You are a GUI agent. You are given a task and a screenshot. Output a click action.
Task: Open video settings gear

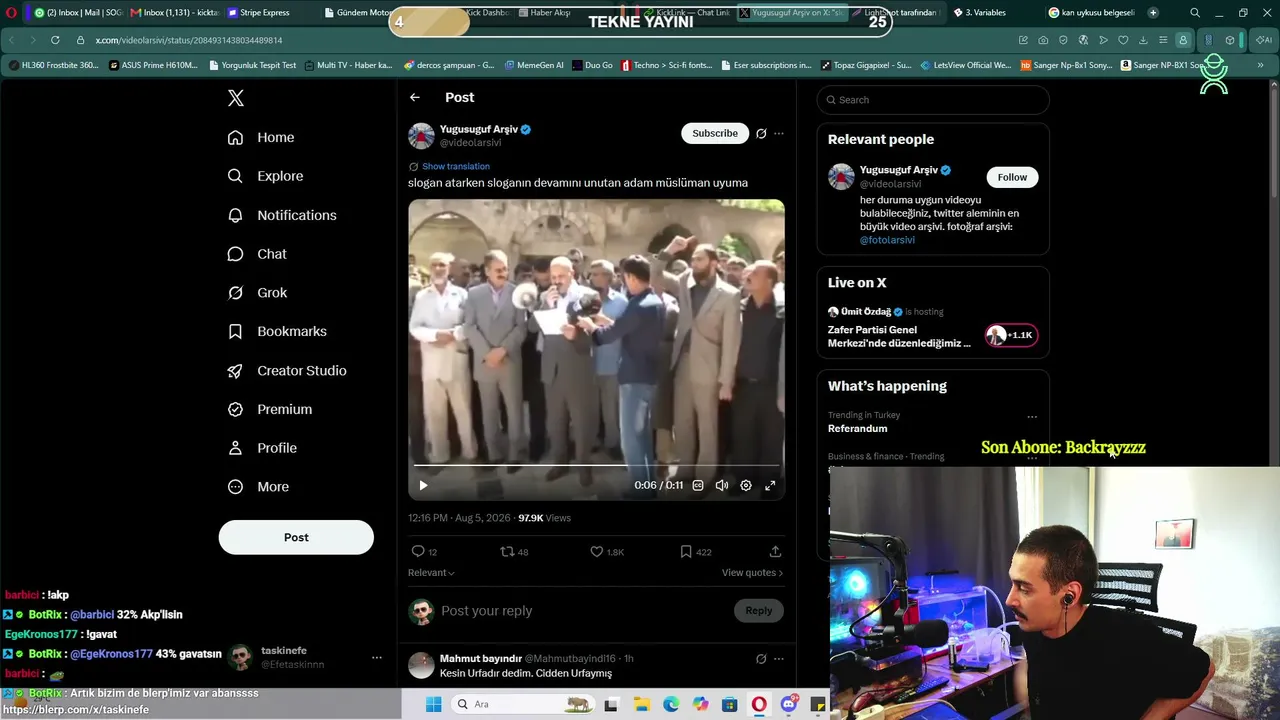point(746,485)
